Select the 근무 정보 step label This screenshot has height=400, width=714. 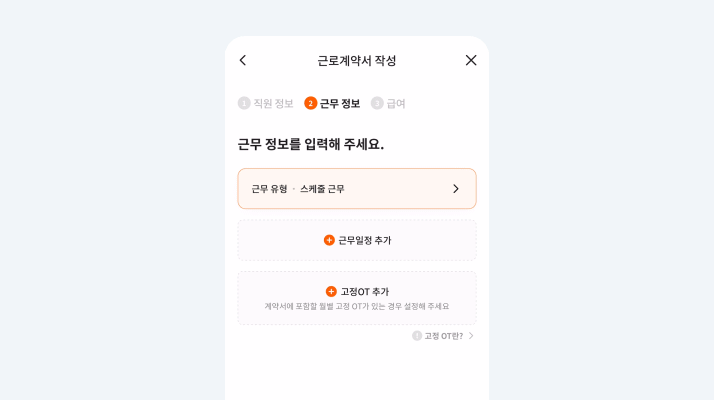click(340, 103)
